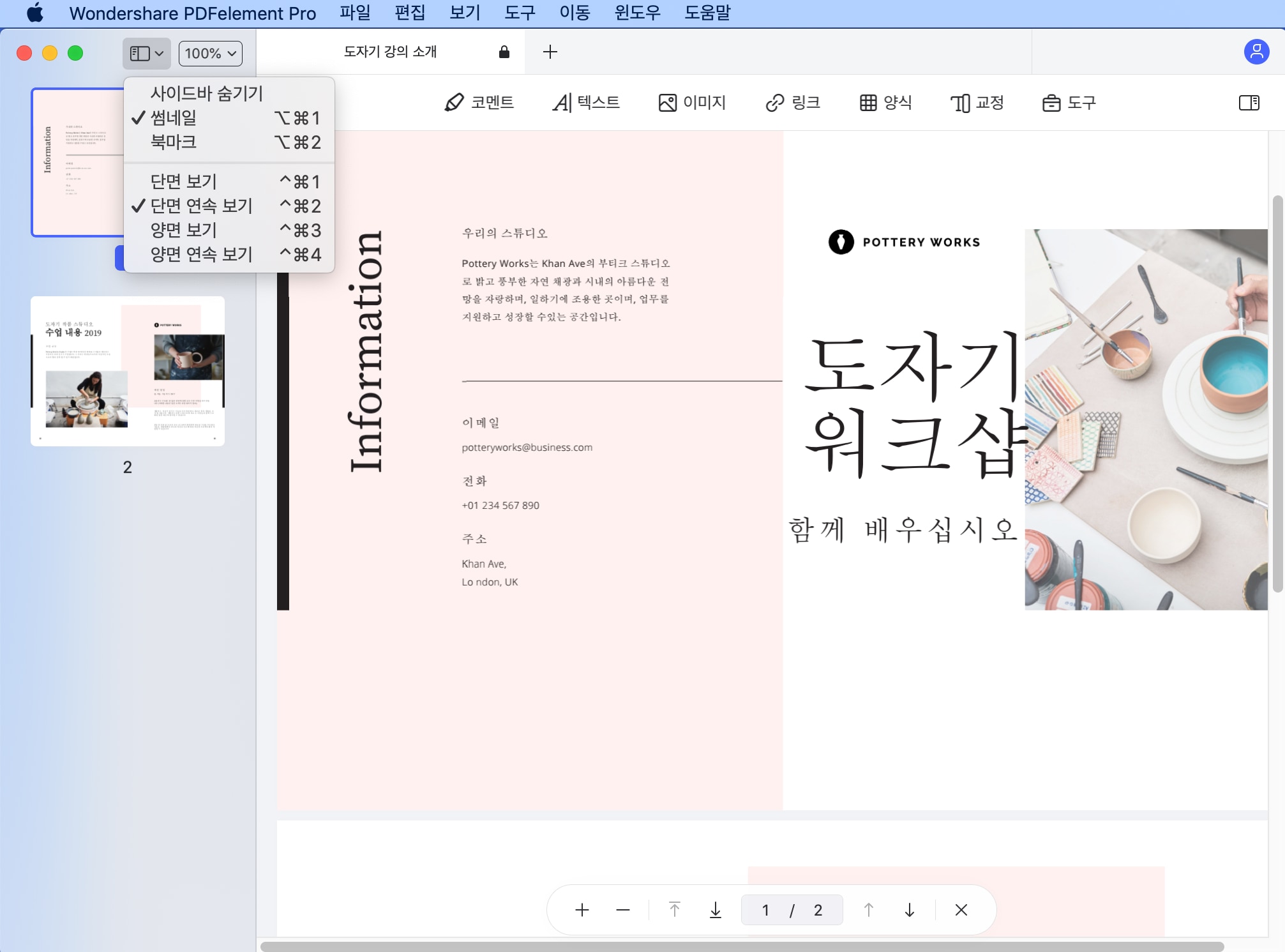Image resolution: width=1285 pixels, height=952 pixels.
Task: Toggle Thumbnail (썸네일) sidebar option
Action: [229, 117]
